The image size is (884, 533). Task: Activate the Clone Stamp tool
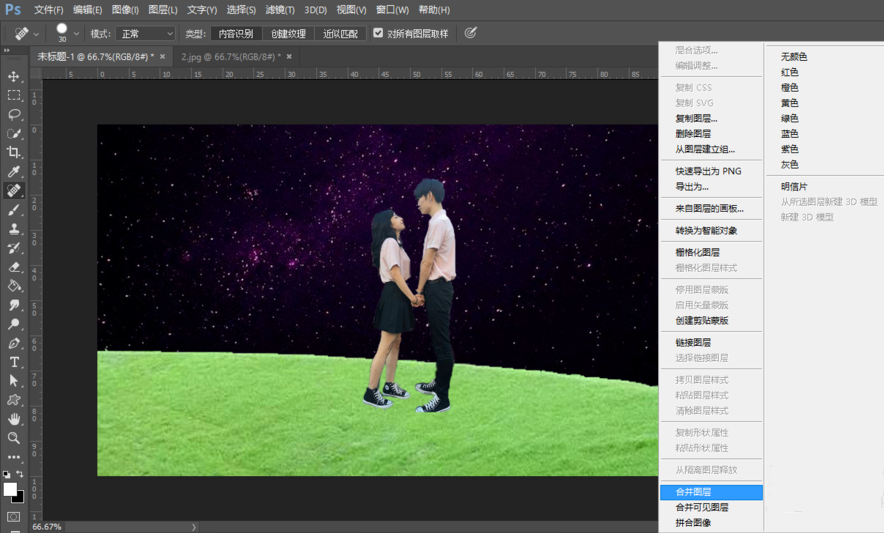pyautogui.click(x=14, y=229)
